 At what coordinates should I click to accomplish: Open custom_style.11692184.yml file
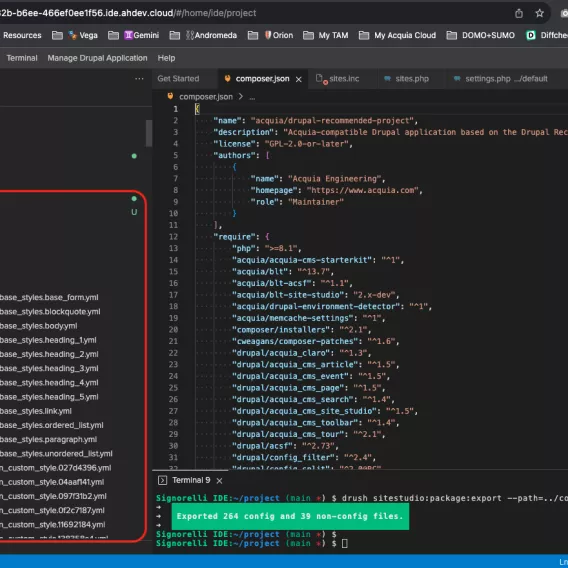53,525
